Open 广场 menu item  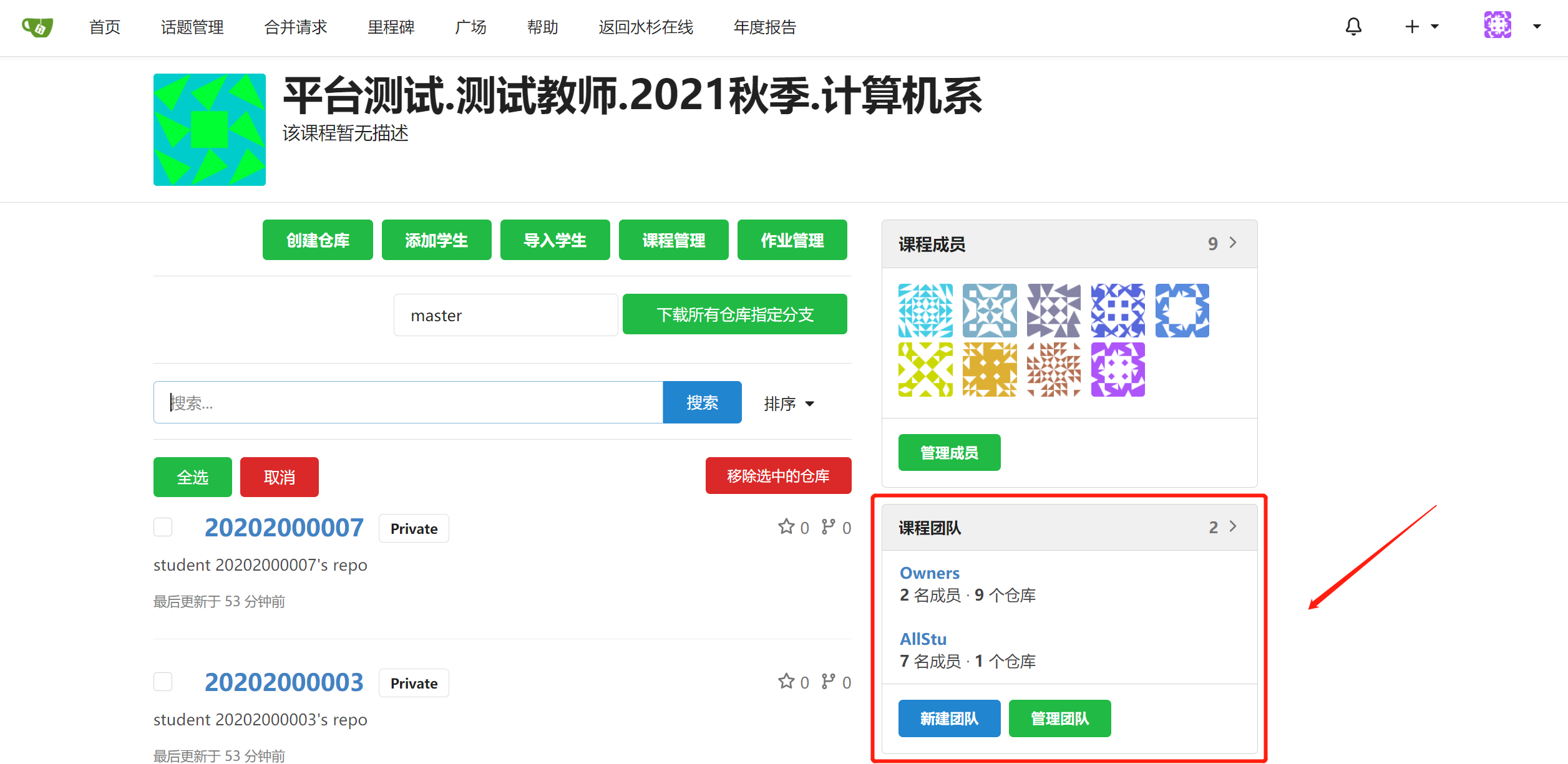click(471, 27)
